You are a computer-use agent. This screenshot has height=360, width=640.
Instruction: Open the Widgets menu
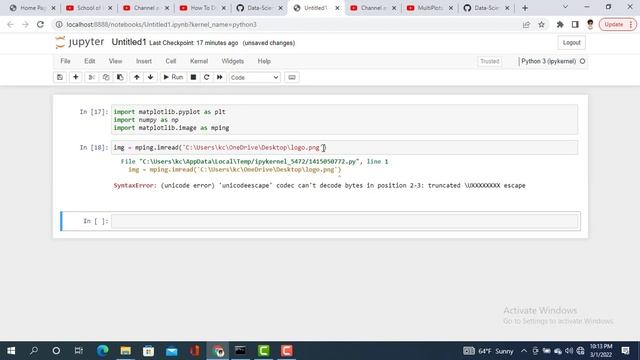pos(233,61)
